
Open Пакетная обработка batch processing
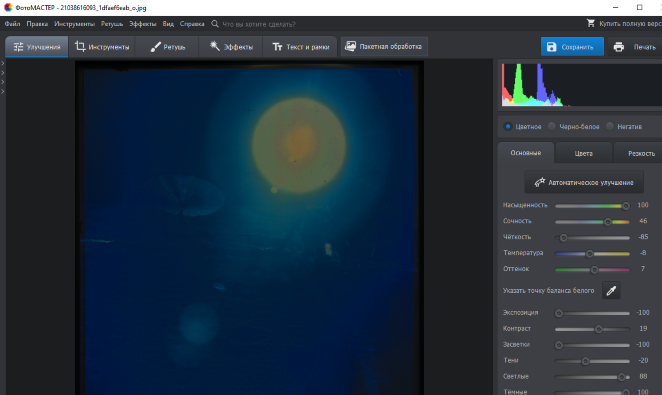(384, 46)
